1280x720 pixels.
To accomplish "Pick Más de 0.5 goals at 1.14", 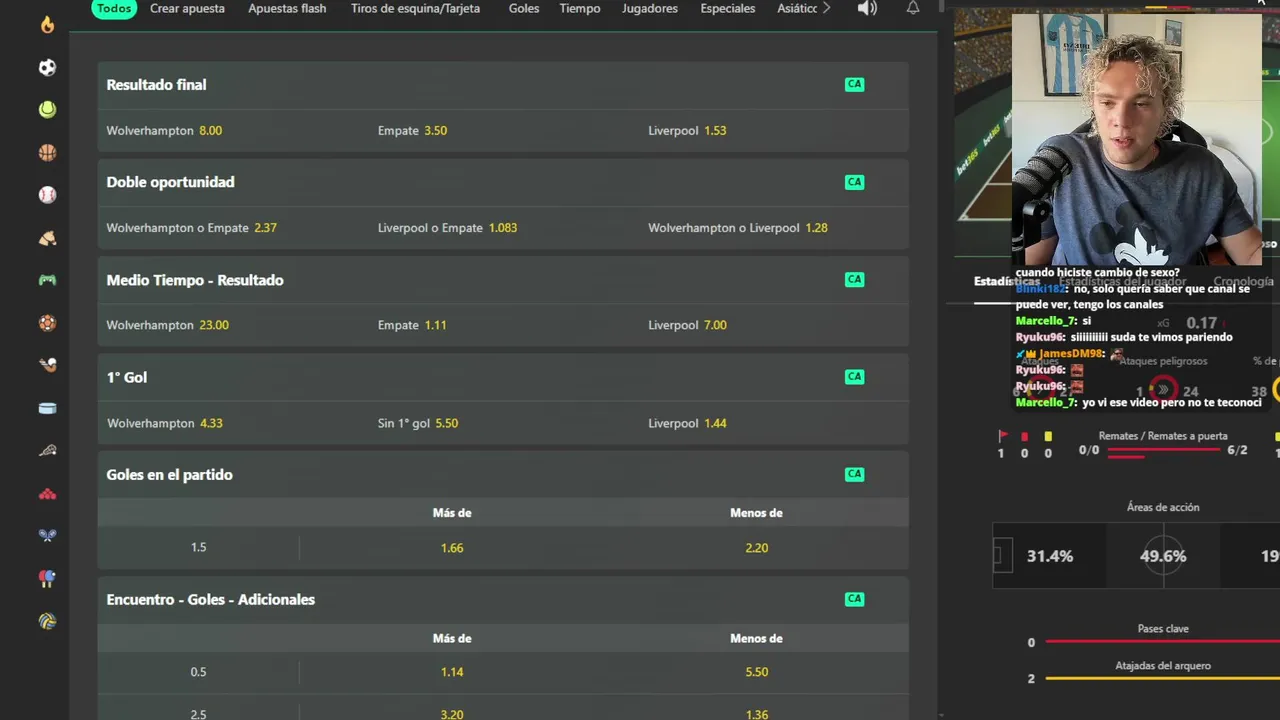I will [x=452, y=672].
